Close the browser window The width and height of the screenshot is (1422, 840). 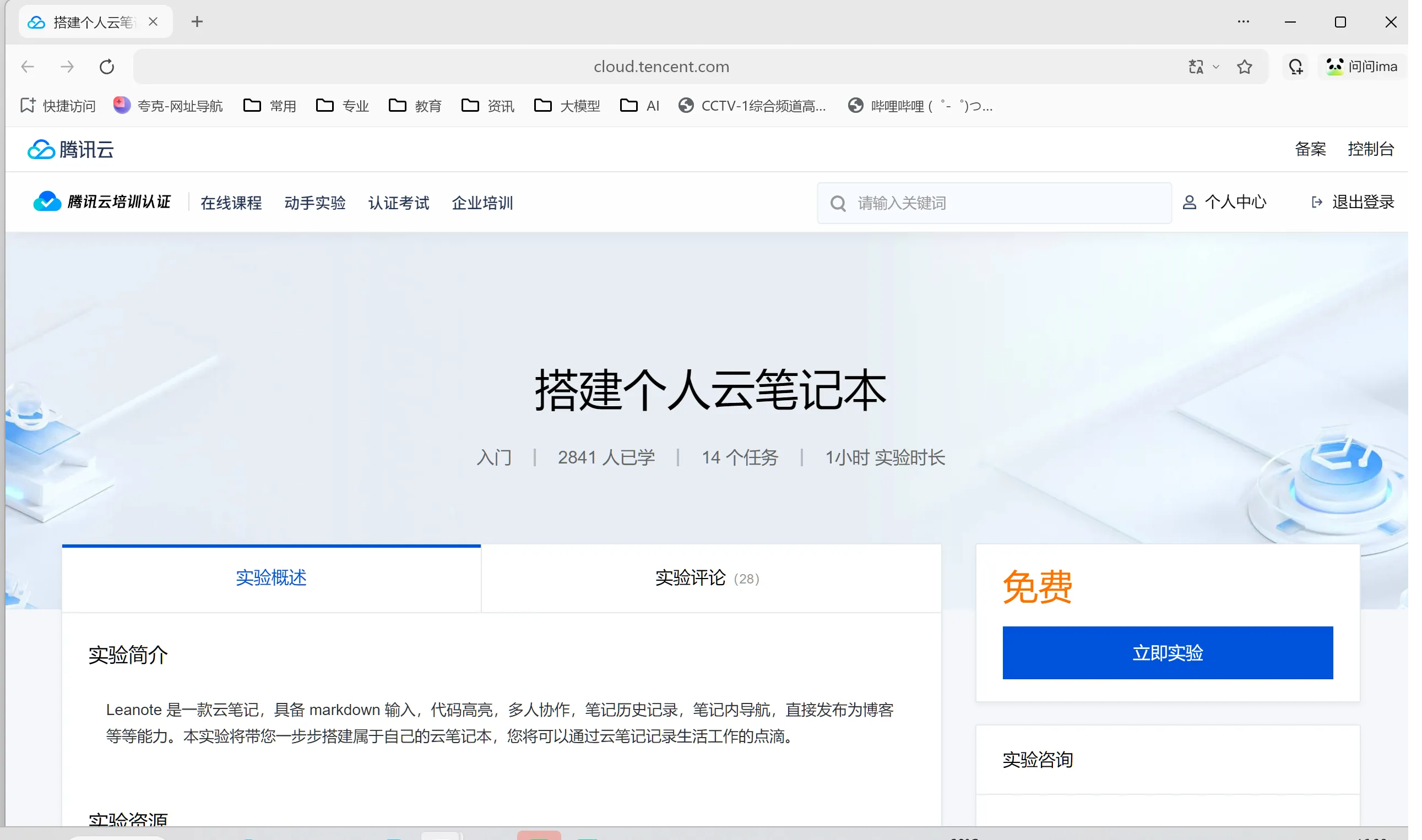pos(1391,21)
